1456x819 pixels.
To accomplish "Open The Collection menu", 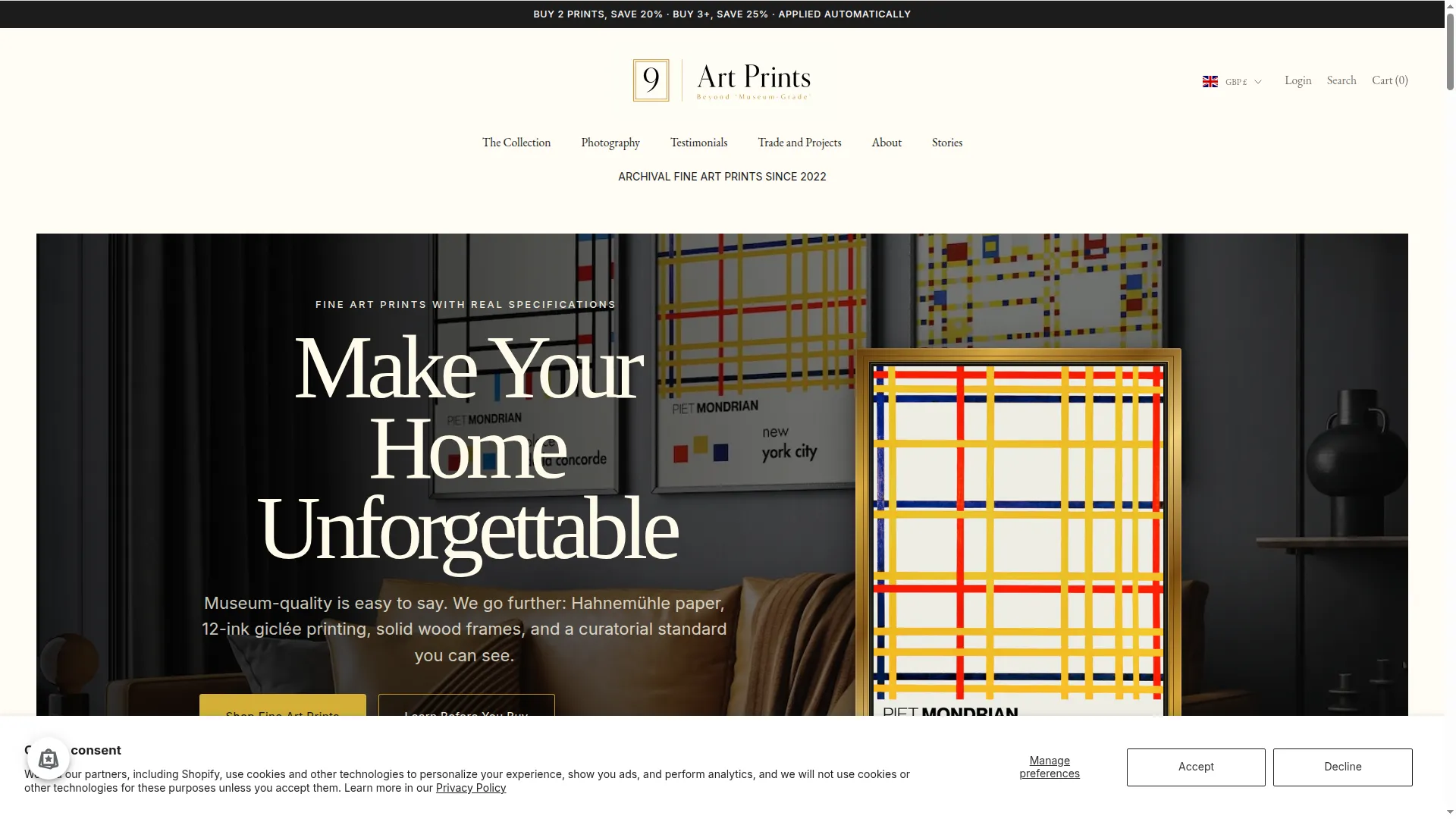I will point(516,143).
